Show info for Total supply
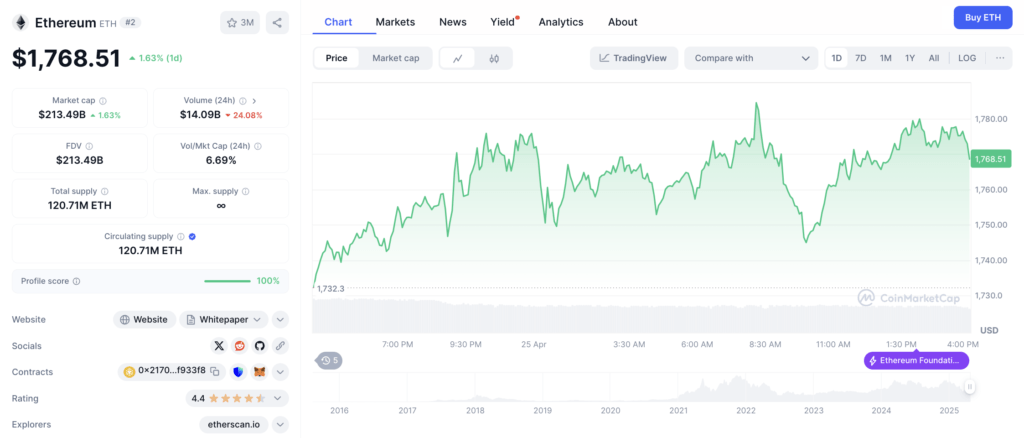 pos(105,191)
